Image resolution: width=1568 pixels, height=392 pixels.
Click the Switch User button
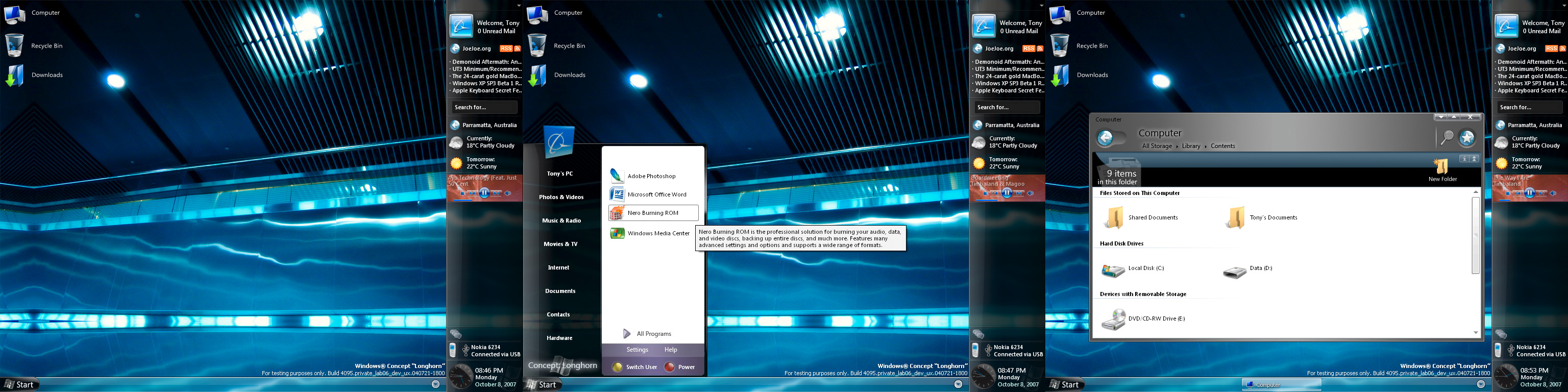635,367
